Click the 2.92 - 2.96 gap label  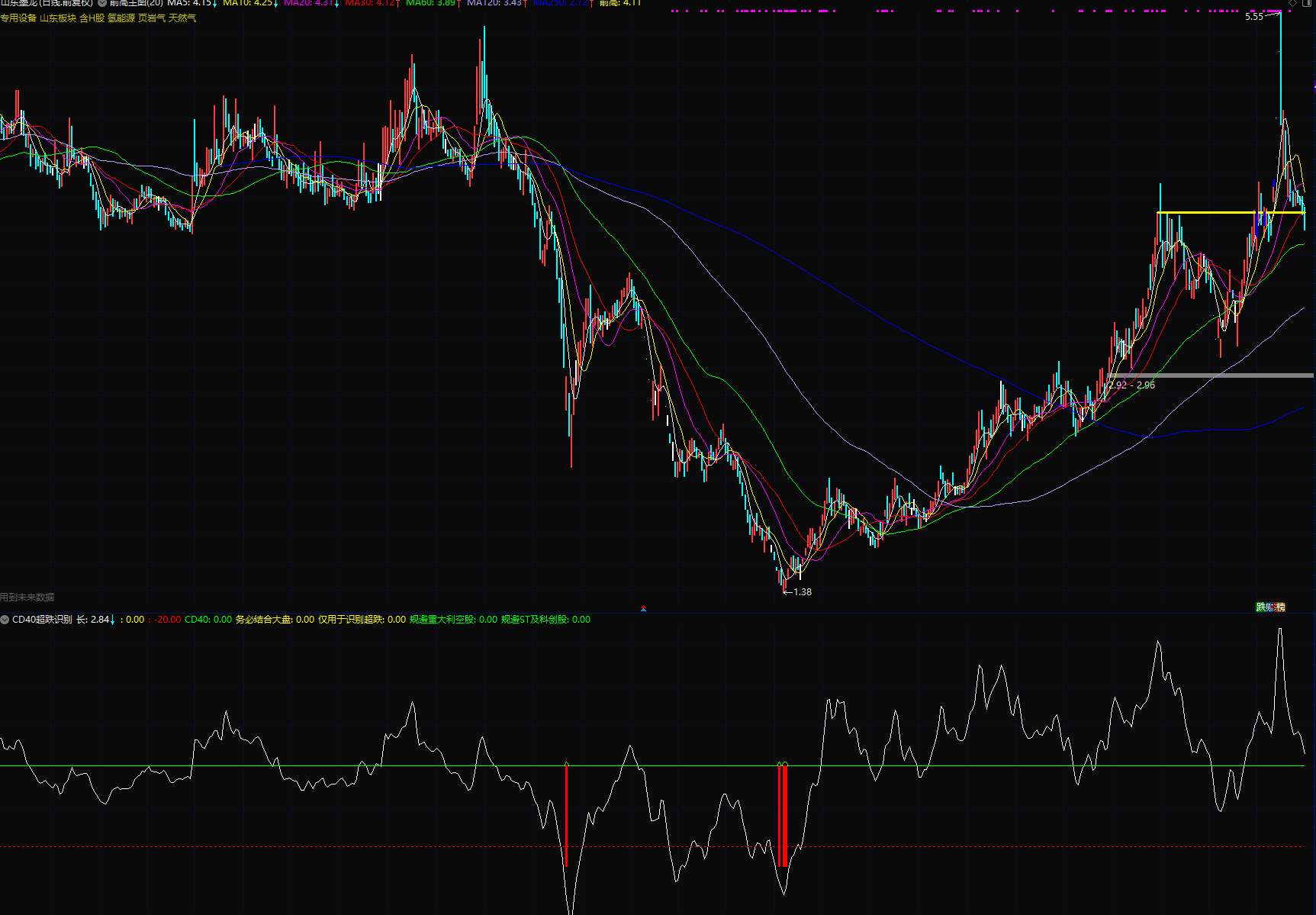pos(1131,385)
